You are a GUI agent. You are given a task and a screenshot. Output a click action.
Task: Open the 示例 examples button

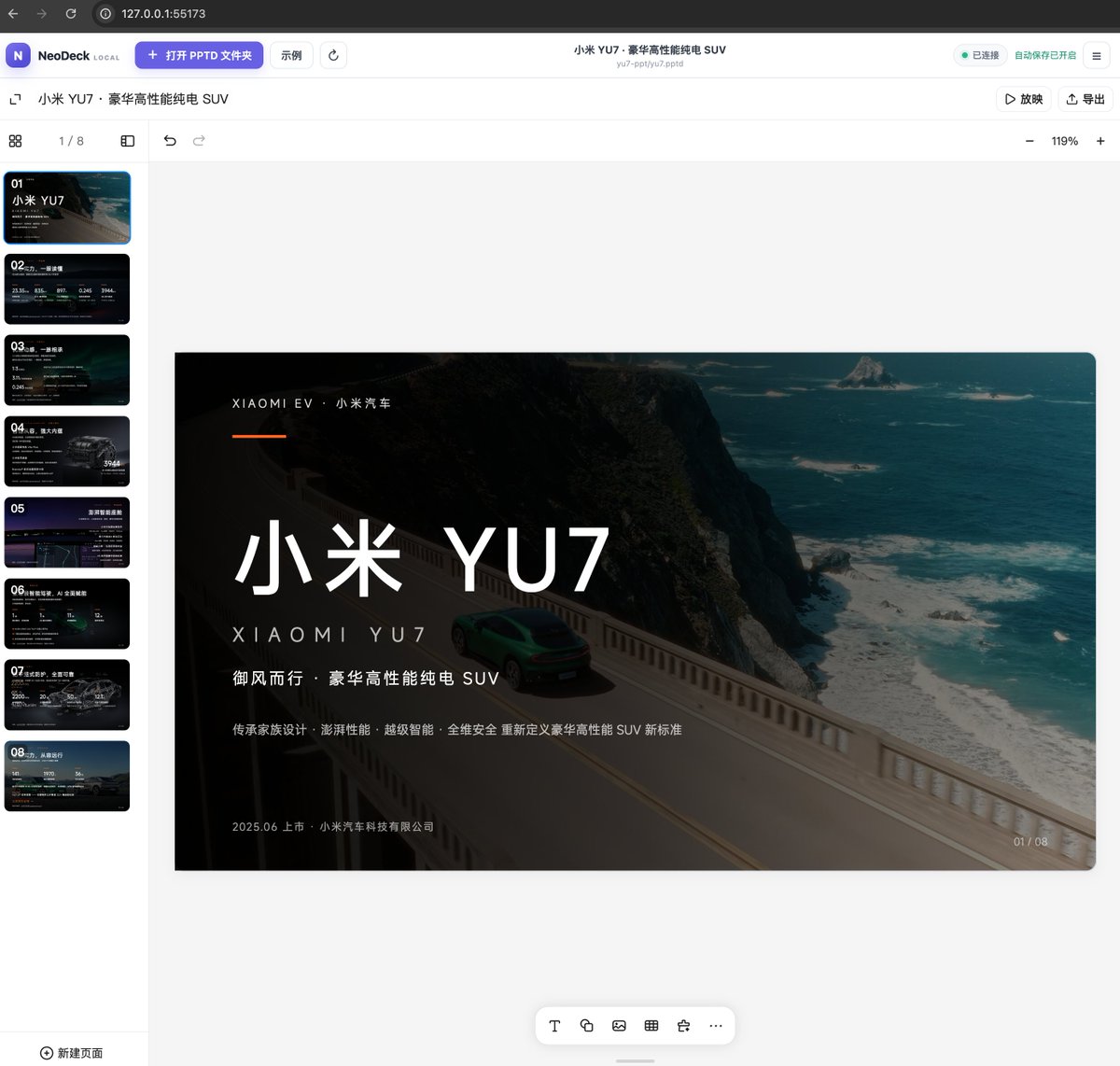point(291,55)
